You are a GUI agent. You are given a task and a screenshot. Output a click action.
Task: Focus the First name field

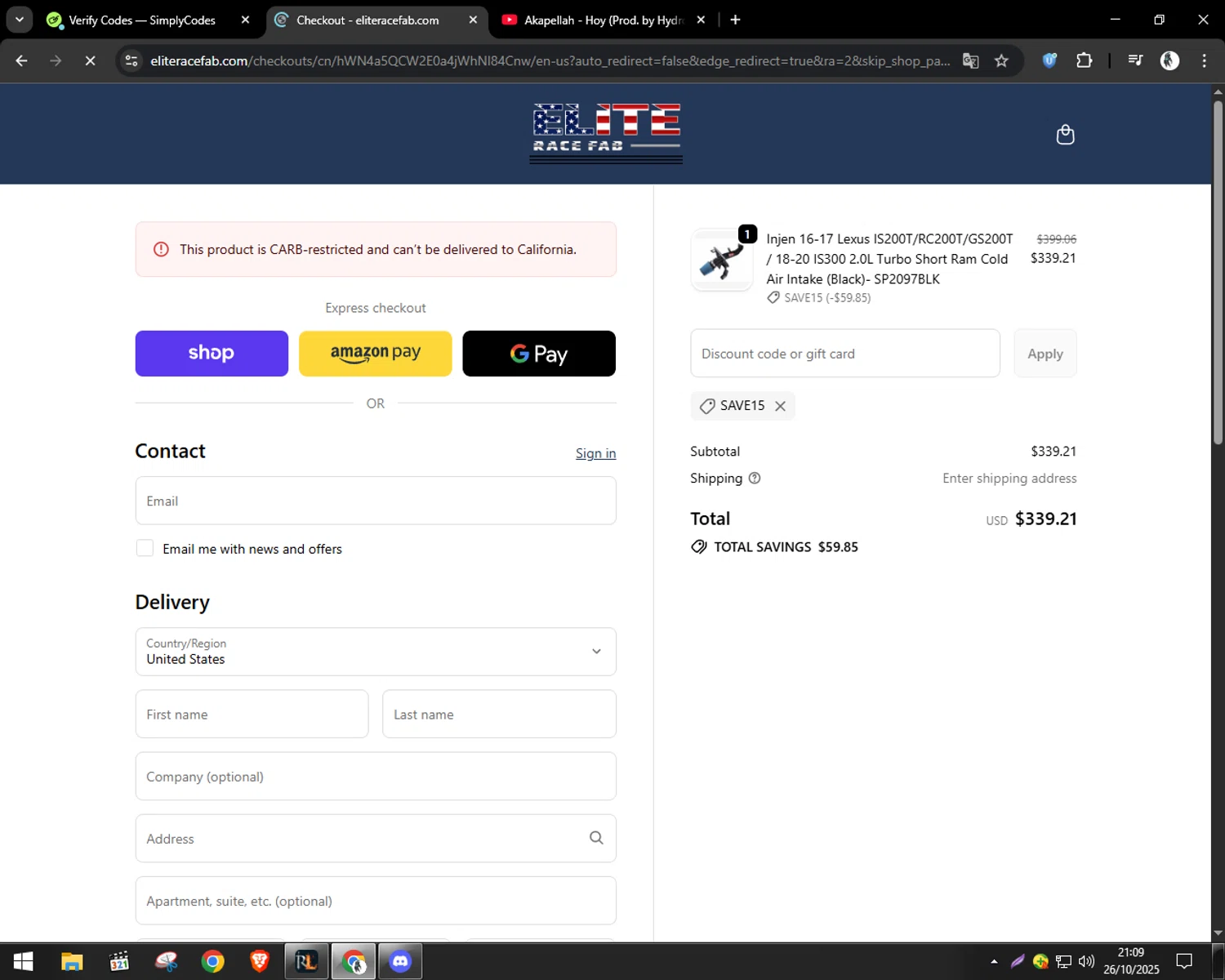tap(252, 714)
